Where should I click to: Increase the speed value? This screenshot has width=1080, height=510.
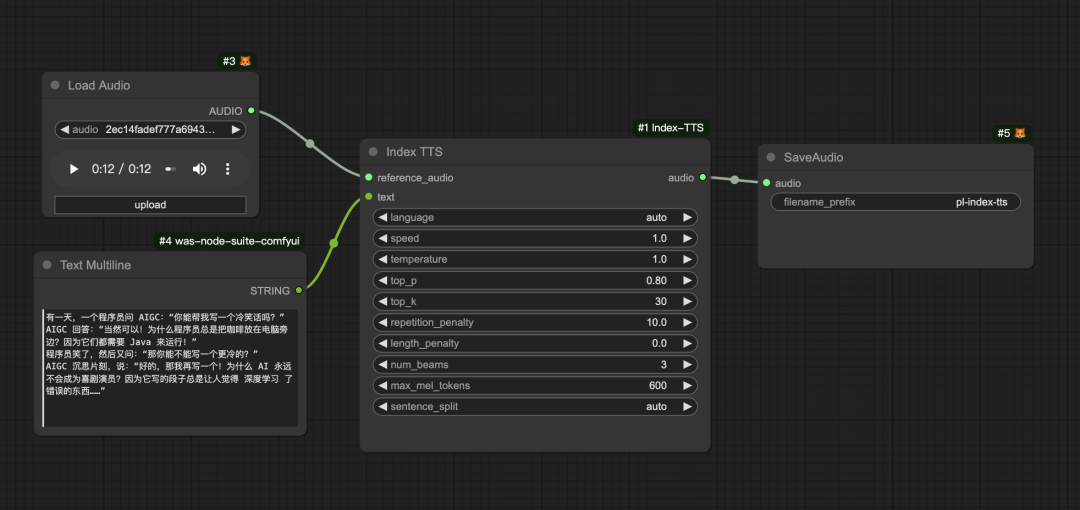pos(687,239)
